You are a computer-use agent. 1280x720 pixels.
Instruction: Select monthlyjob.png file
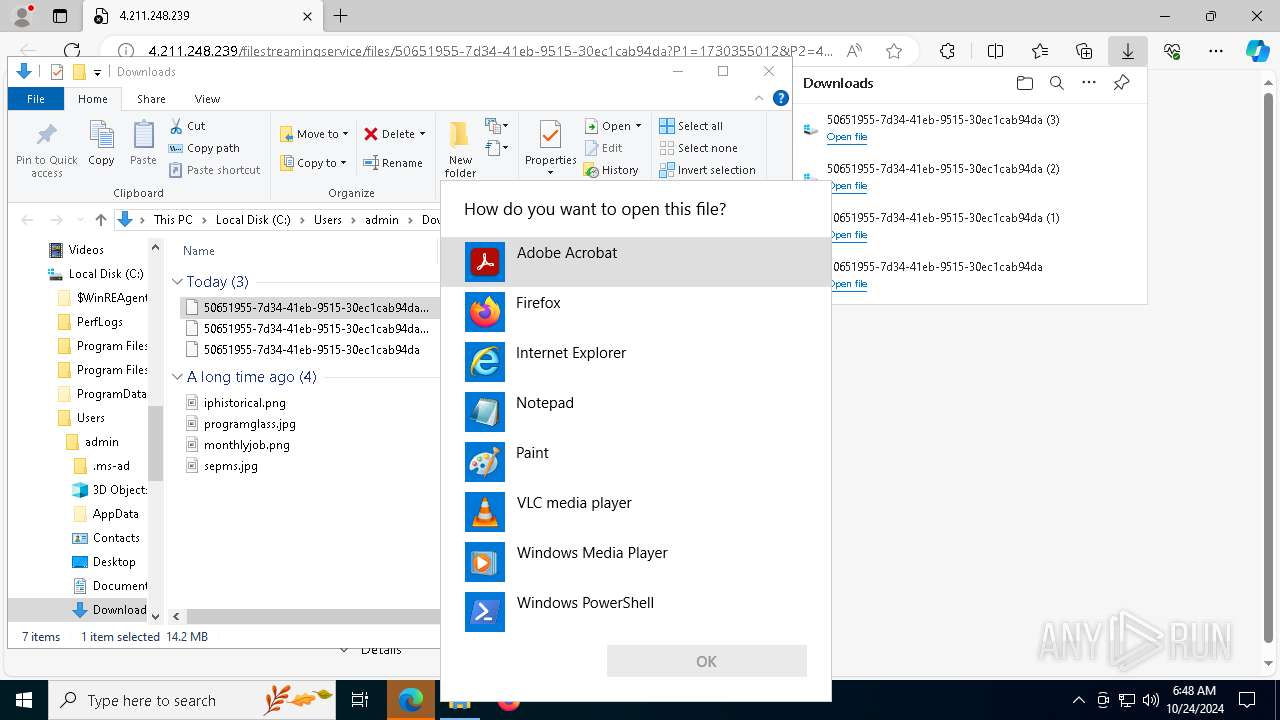click(x=246, y=445)
